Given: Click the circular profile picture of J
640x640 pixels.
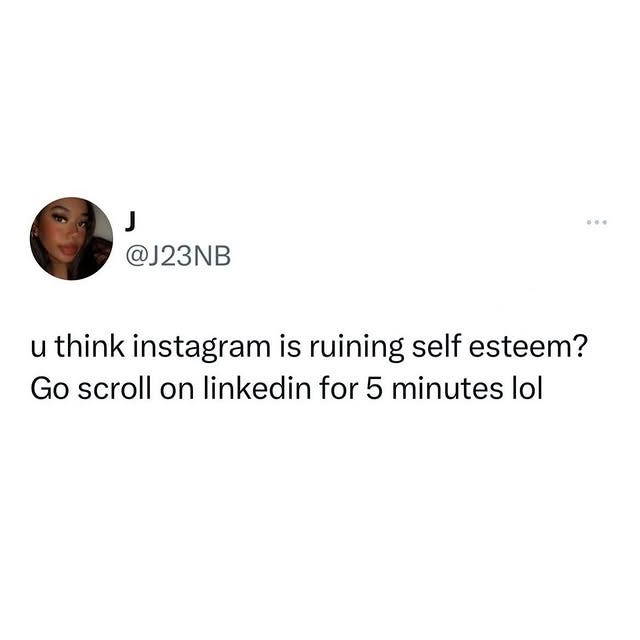Looking at the screenshot, I should pos(71,239).
